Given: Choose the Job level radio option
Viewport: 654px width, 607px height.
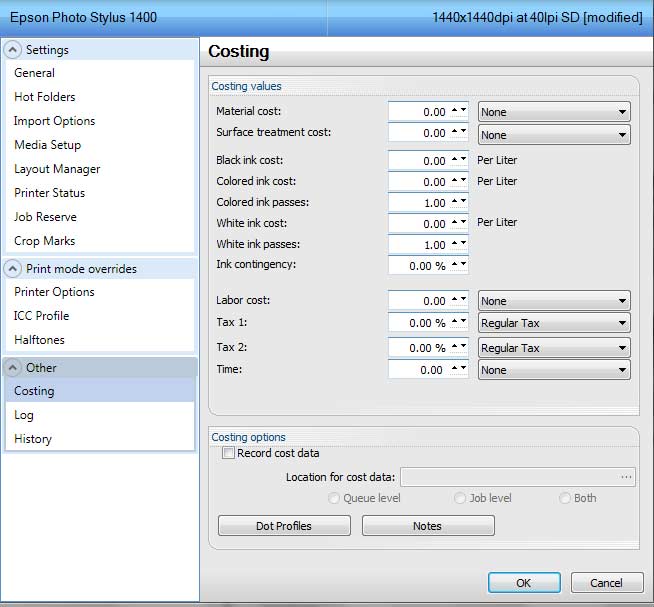Looking at the screenshot, I should coord(460,498).
